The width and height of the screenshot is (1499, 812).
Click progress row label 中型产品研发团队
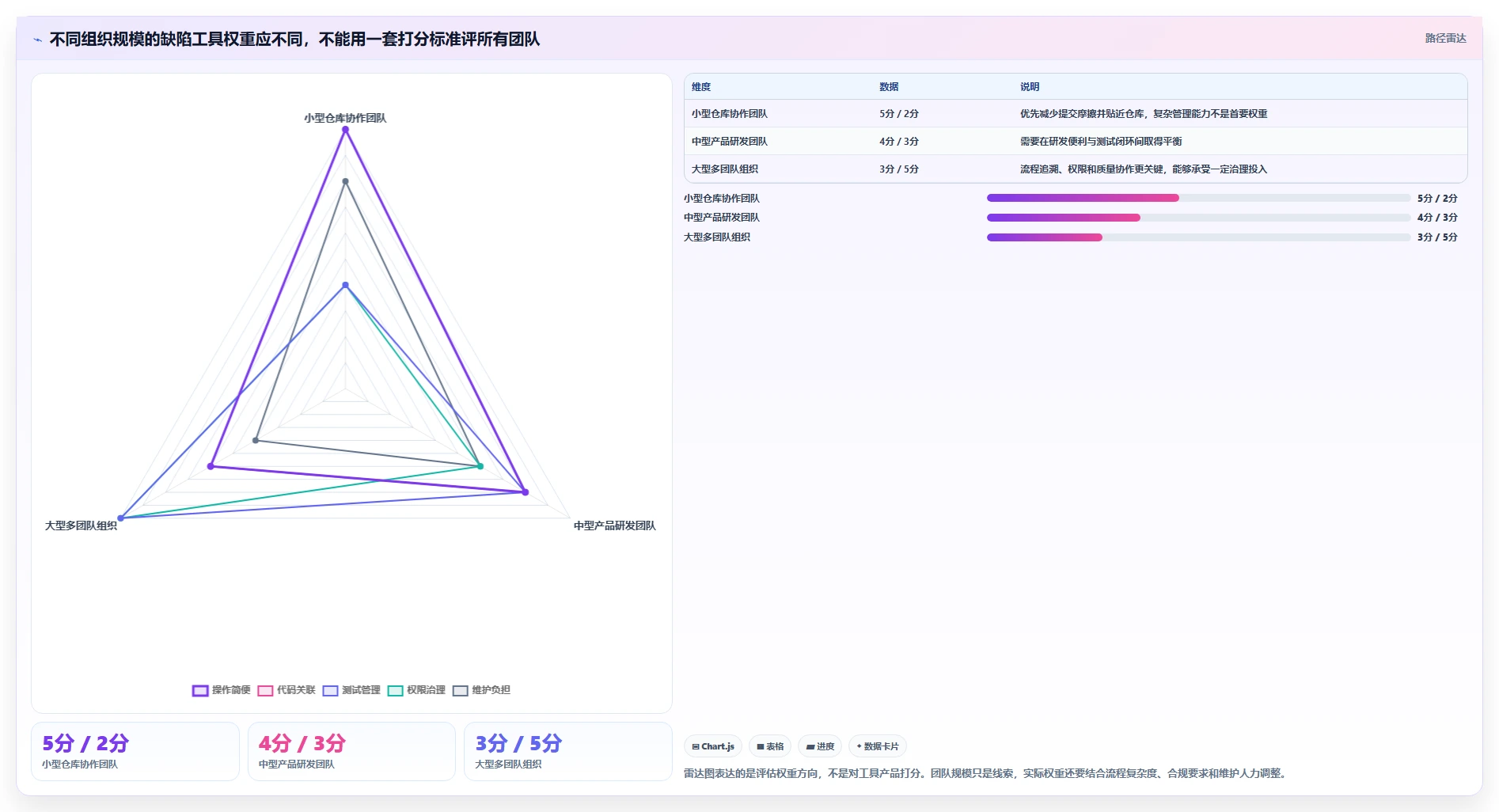point(722,218)
